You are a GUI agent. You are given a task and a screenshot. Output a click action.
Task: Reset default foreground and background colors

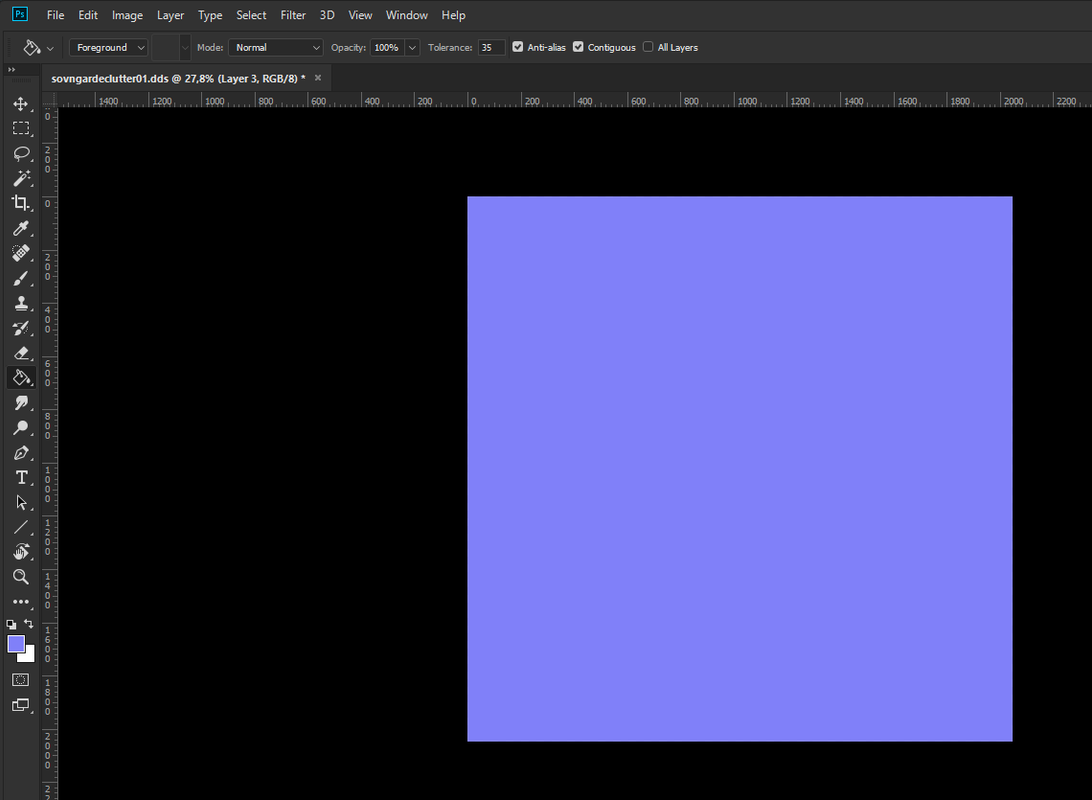pyautogui.click(x=11, y=625)
